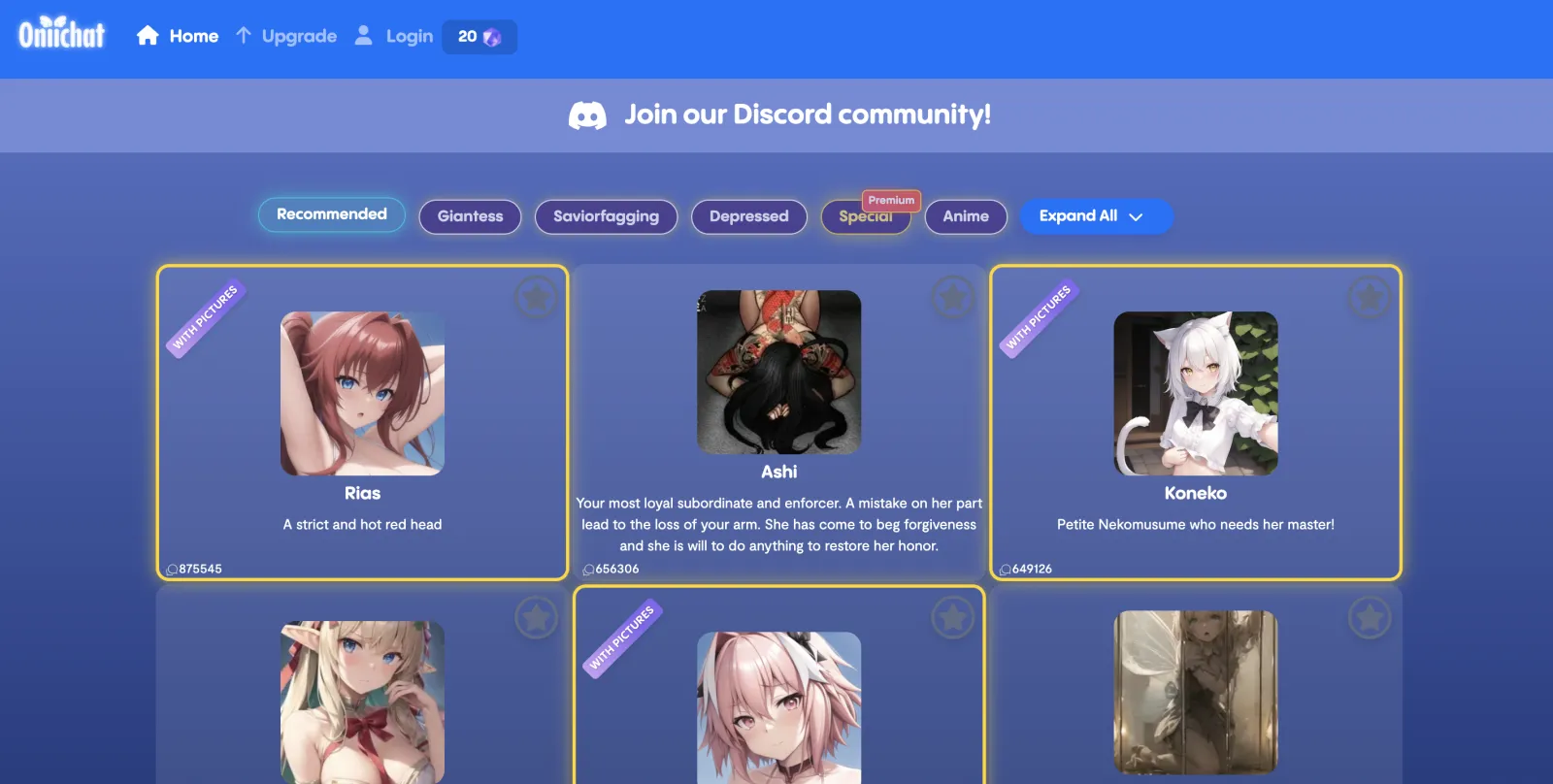Image resolution: width=1553 pixels, height=784 pixels.
Task: Toggle star on the pink-haired character card
Action: [953, 617]
